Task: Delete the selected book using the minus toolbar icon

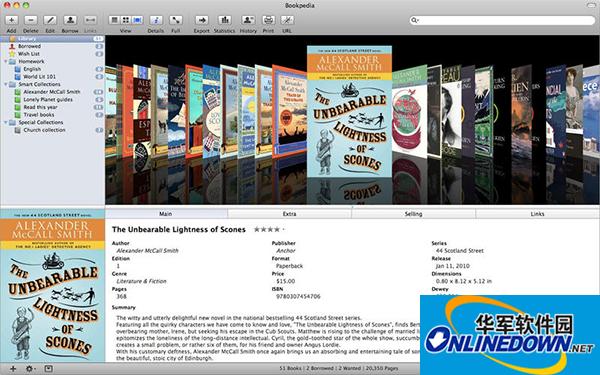Action: click(x=31, y=20)
